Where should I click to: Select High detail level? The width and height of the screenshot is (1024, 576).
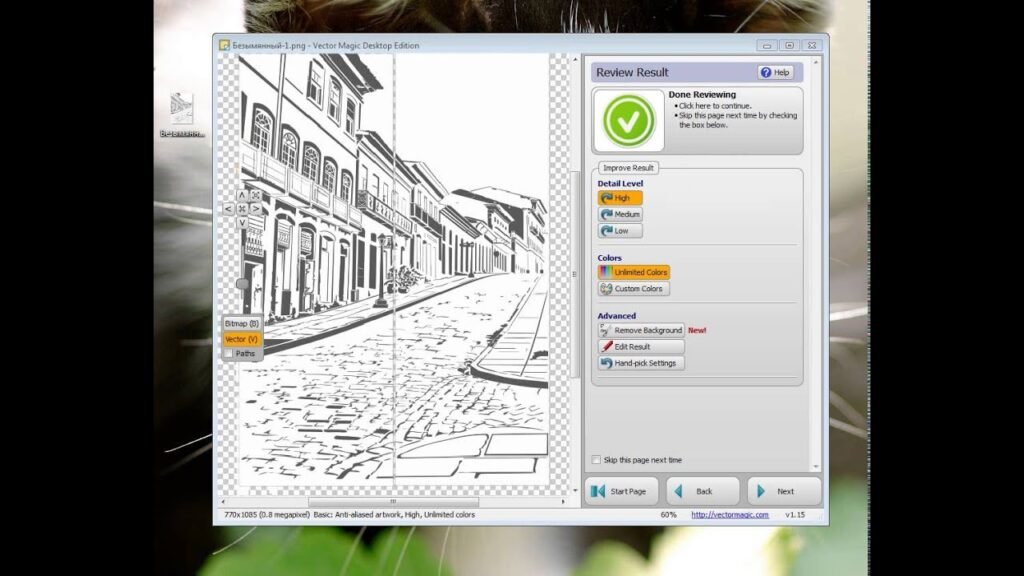point(620,198)
